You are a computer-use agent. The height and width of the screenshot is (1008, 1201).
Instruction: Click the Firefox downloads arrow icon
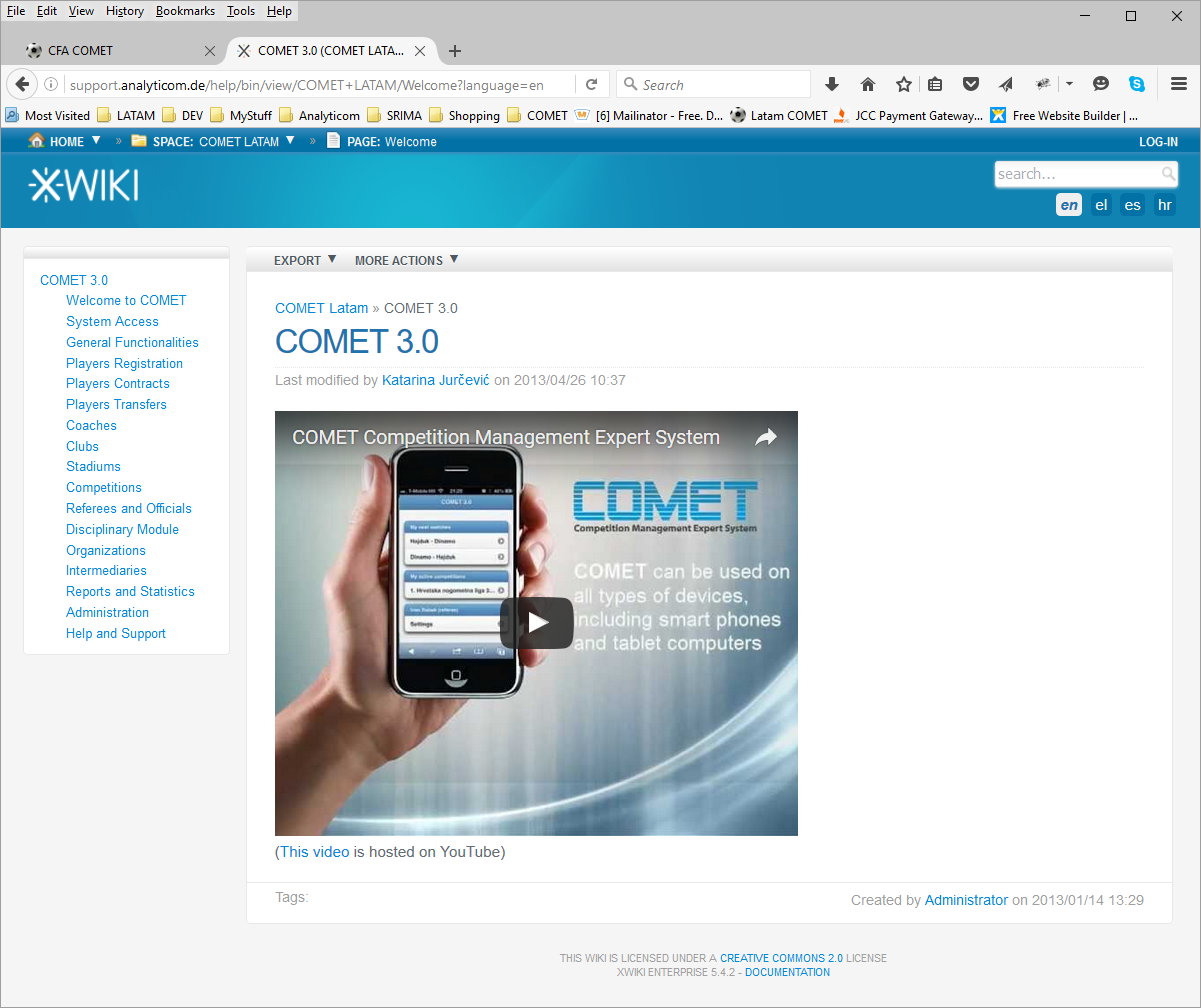(832, 85)
